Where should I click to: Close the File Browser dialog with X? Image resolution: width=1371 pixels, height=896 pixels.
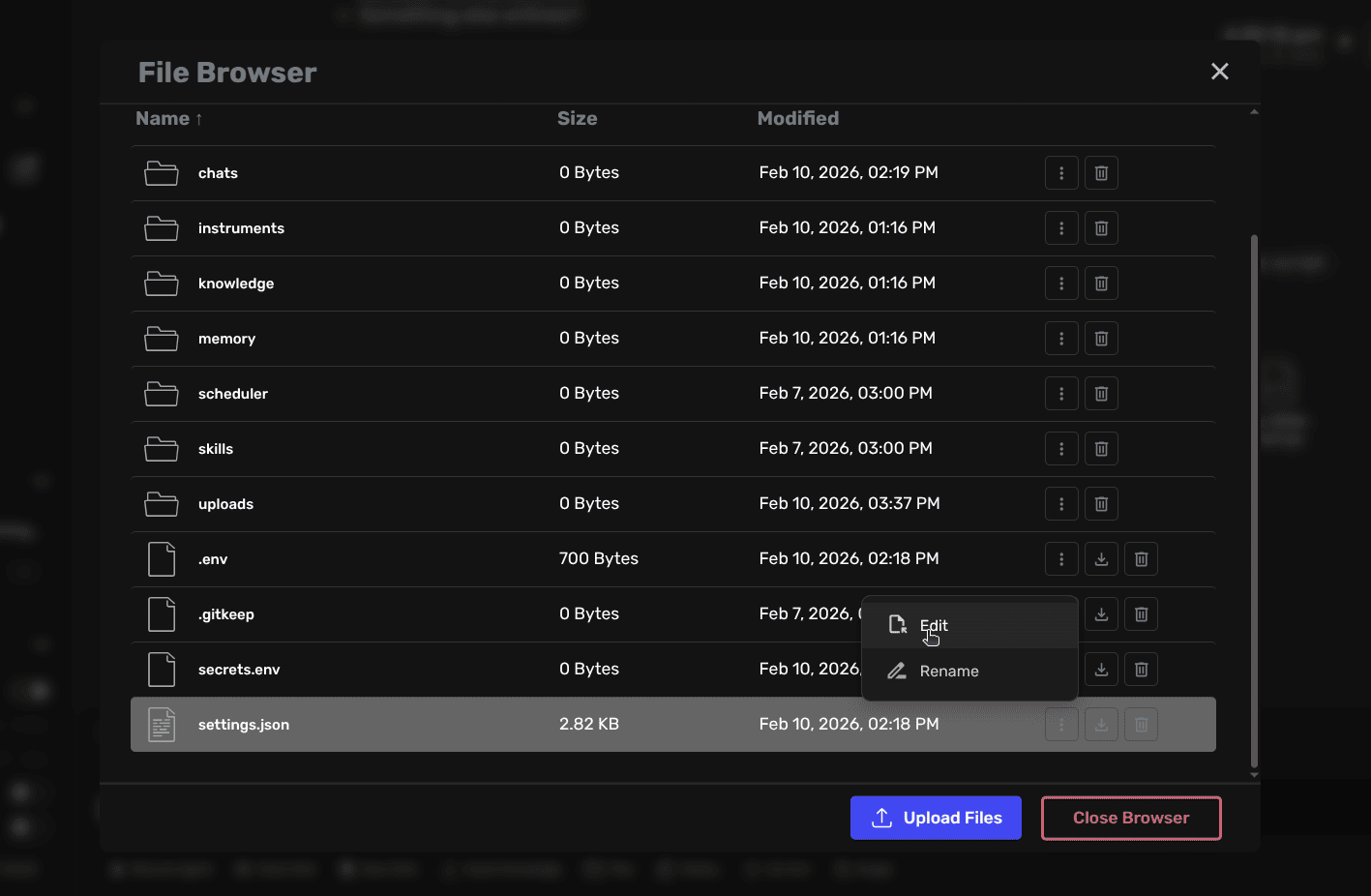pos(1220,72)
